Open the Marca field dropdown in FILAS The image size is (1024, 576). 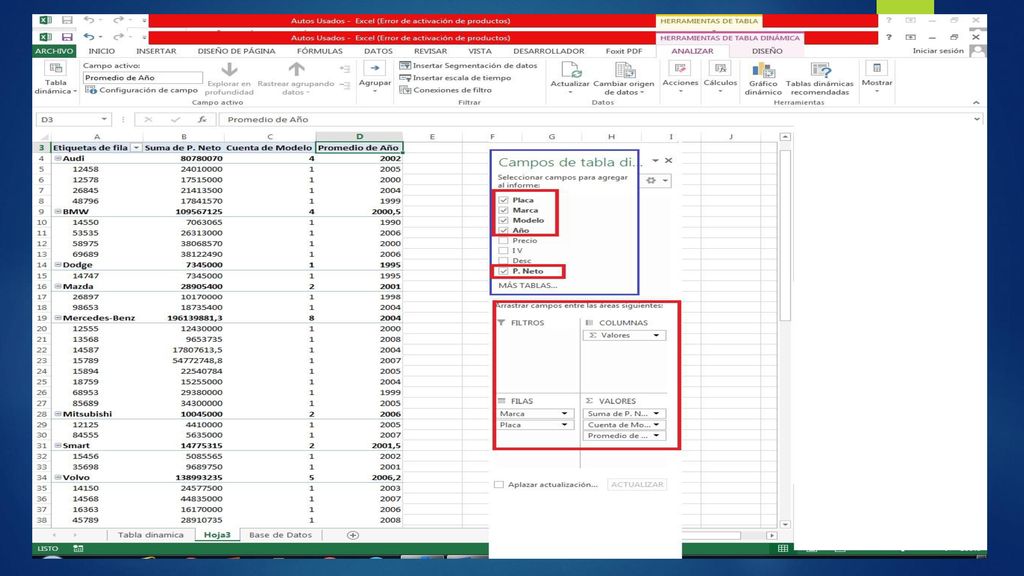[x=564, y=413]
